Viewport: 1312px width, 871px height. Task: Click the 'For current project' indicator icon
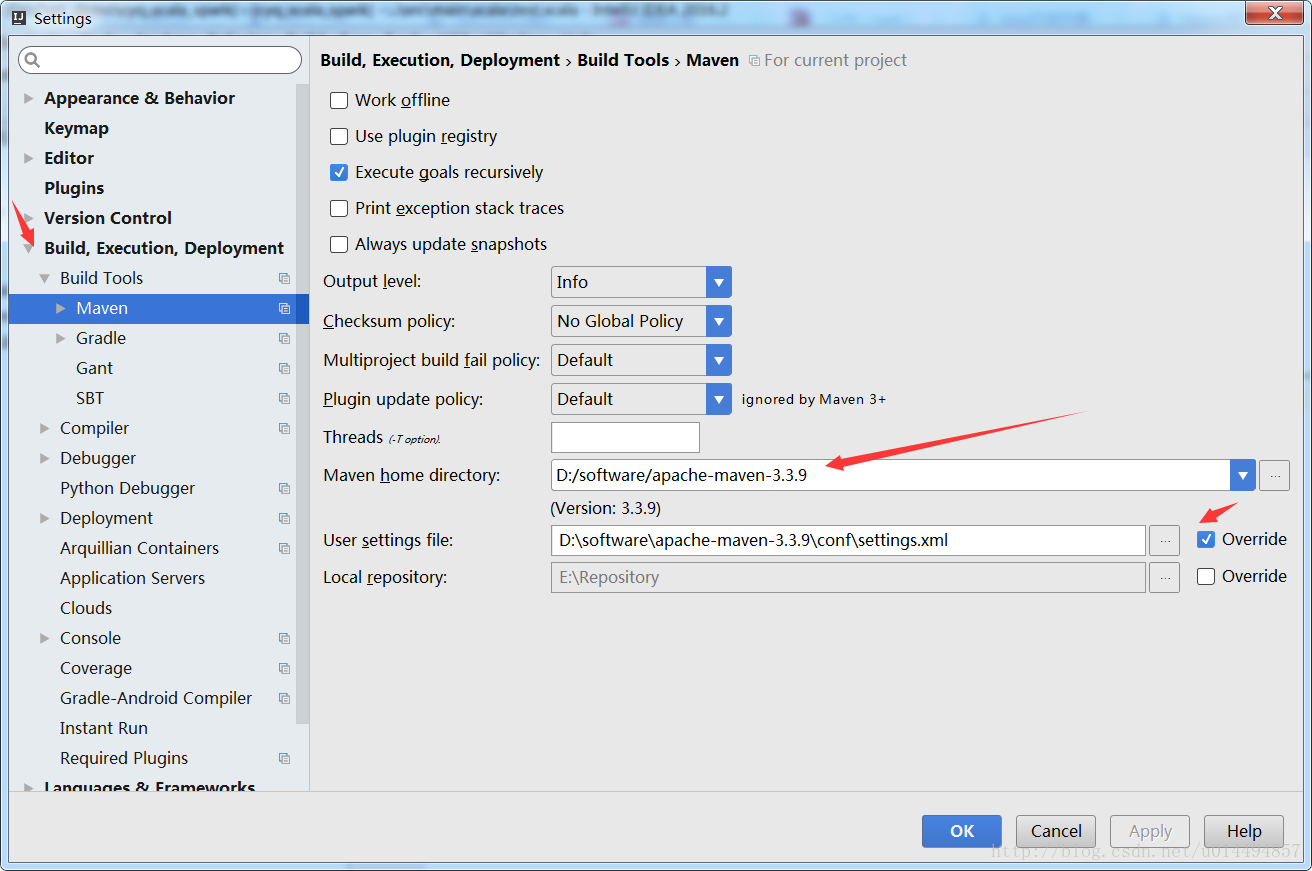tap(754, 61)
